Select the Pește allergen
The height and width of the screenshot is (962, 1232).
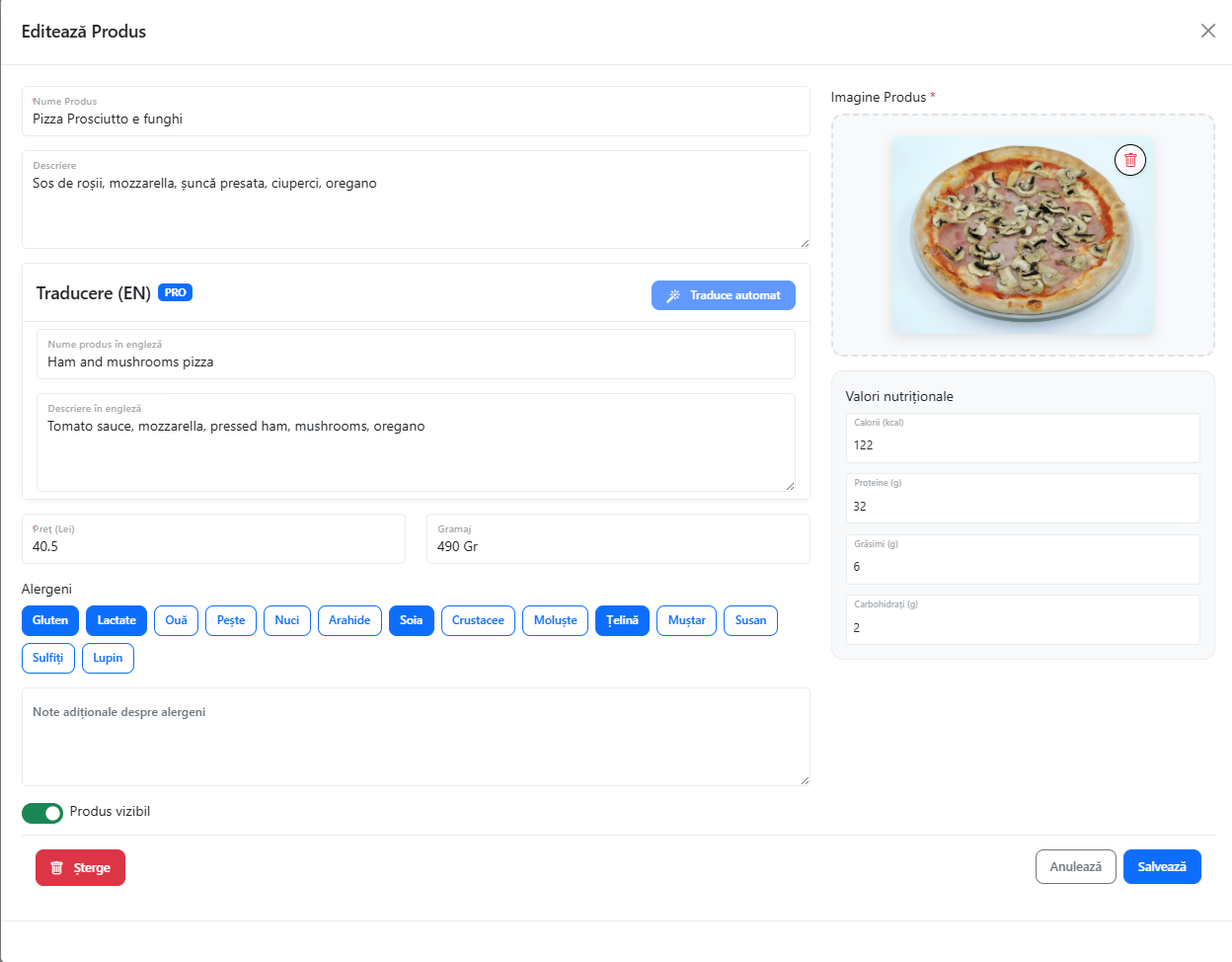coord(230,620)
